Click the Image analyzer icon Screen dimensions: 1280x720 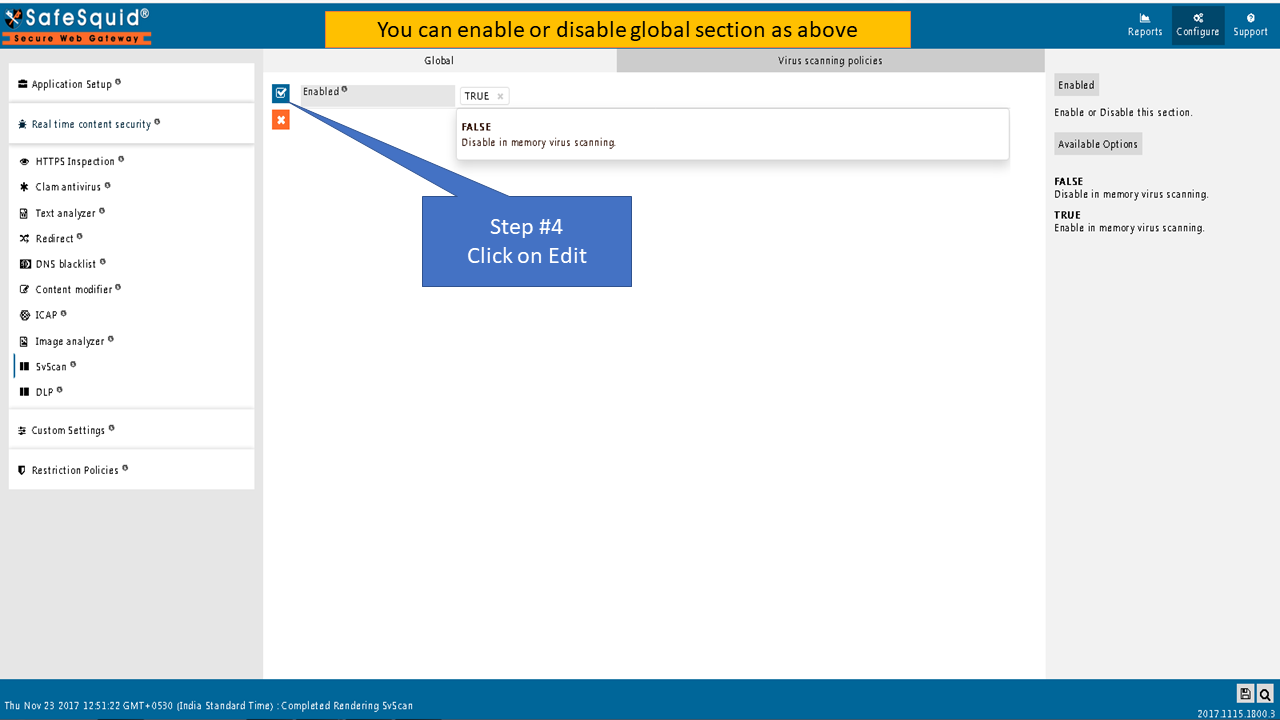click(x=25, y=341)
